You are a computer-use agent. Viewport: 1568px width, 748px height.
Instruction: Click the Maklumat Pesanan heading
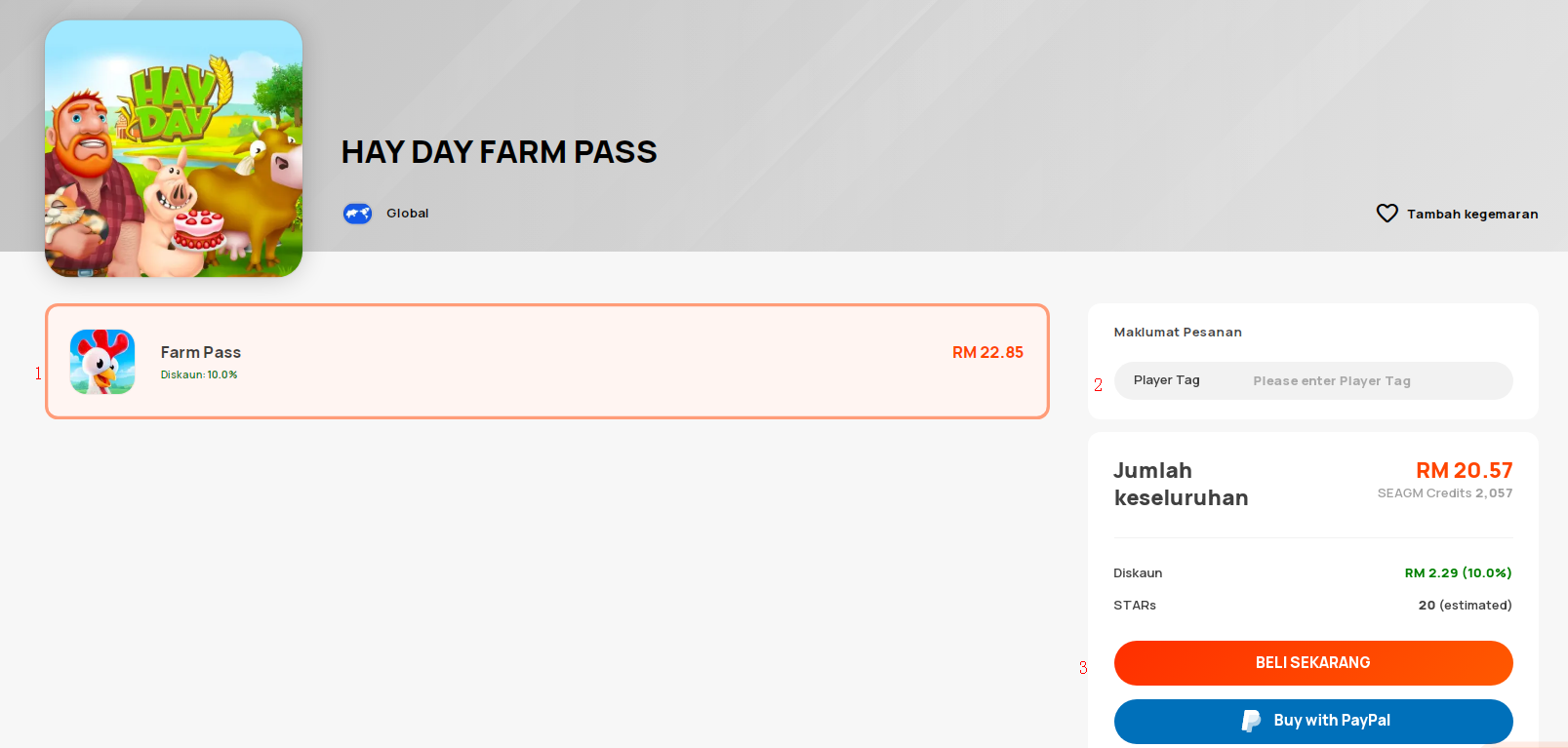point(1178,333)
